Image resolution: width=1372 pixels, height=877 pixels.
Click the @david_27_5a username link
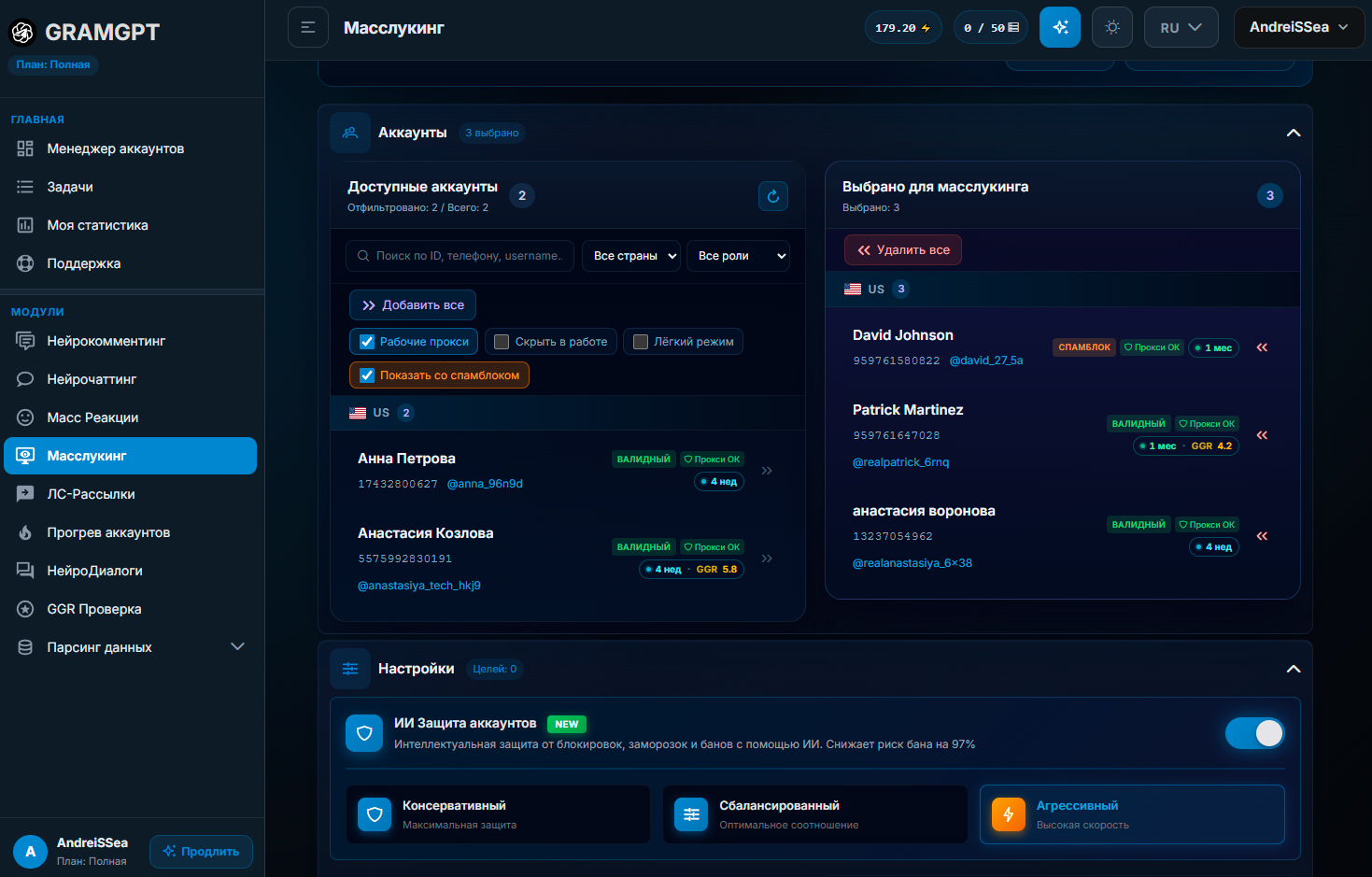tap(985, 361)
